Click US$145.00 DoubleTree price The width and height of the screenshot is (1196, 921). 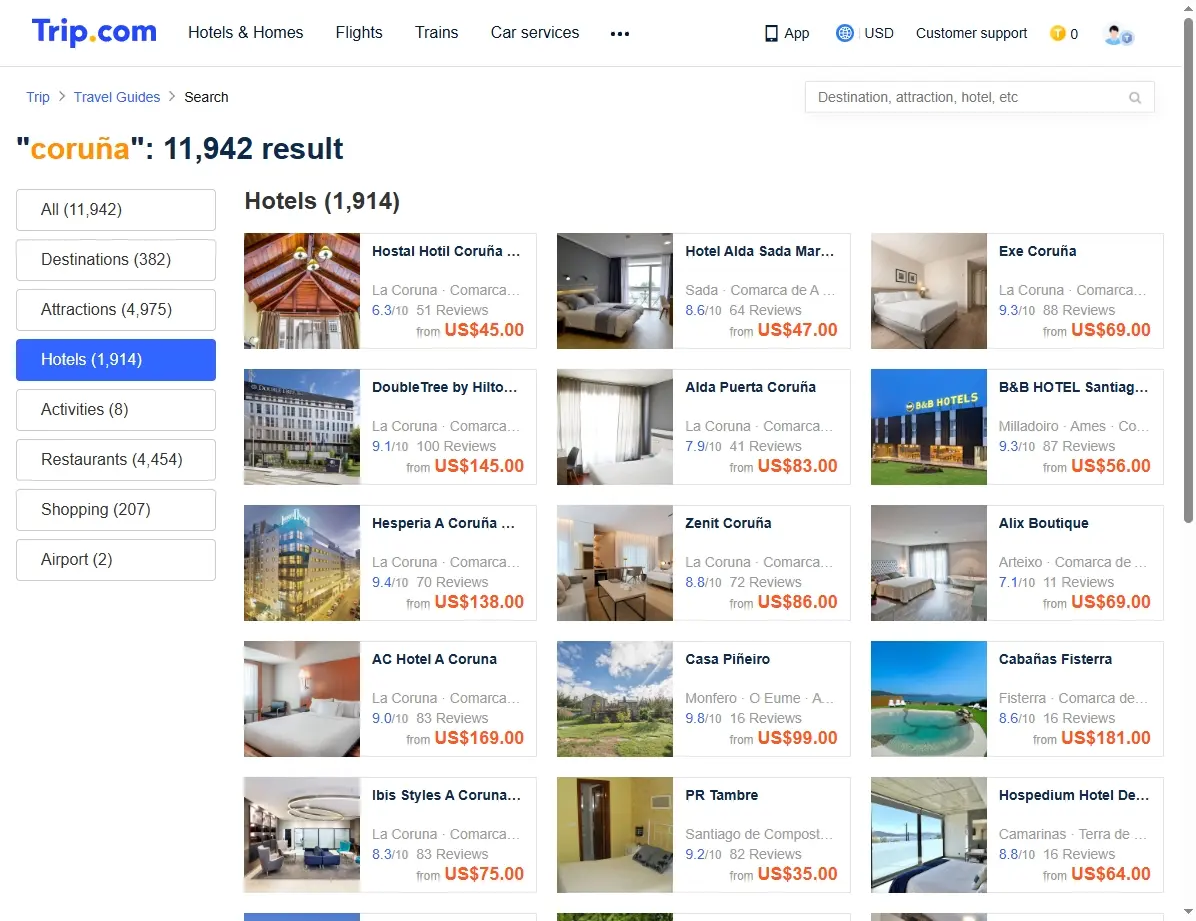[479, 466]
